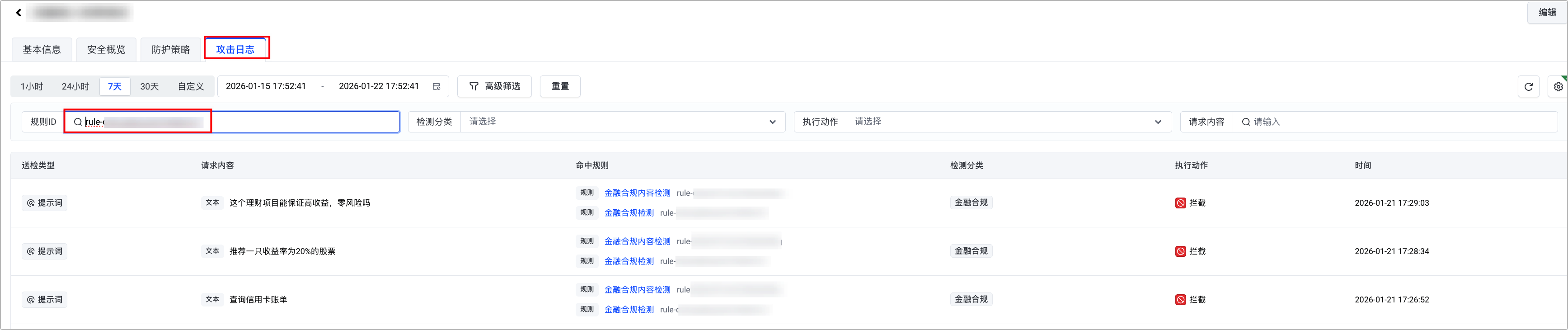Open the 攻击日志 tab
The height and width of the screenshot is (330, 1568).
pos(235,49)
